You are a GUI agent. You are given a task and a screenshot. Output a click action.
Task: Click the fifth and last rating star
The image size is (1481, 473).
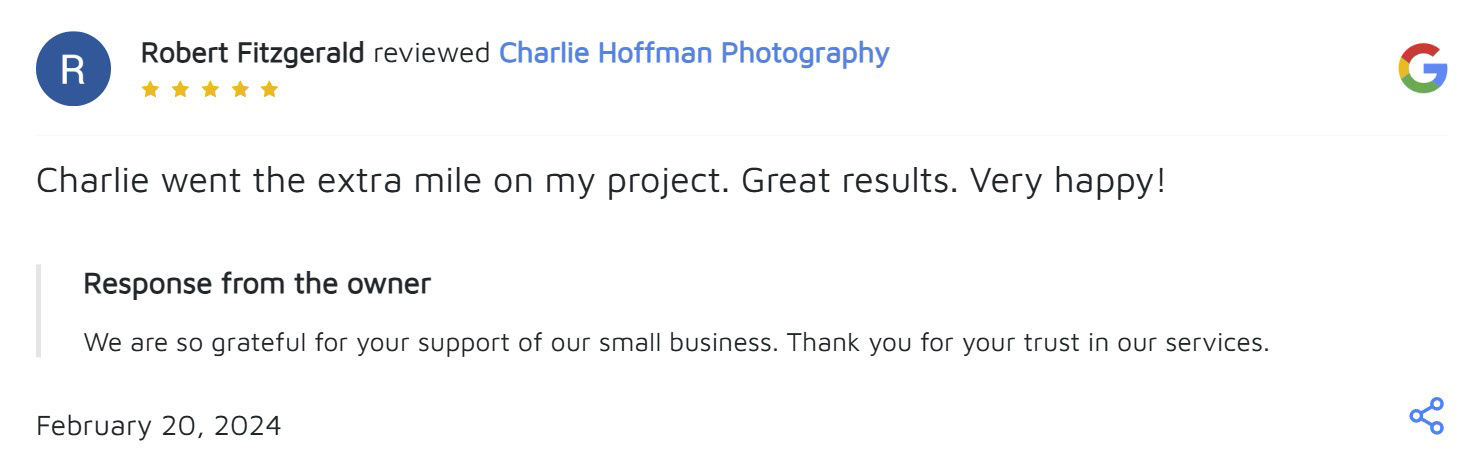pos(269,90)
